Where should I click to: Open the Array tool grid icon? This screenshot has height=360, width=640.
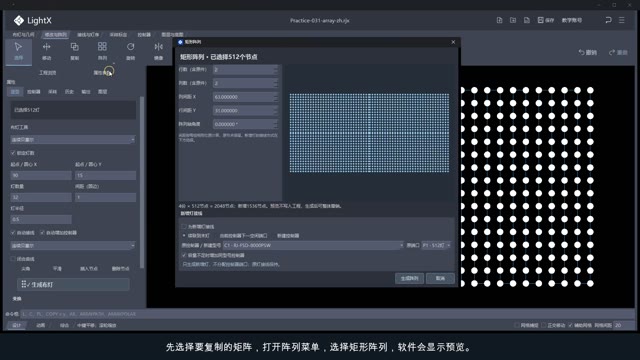(102, 47)
